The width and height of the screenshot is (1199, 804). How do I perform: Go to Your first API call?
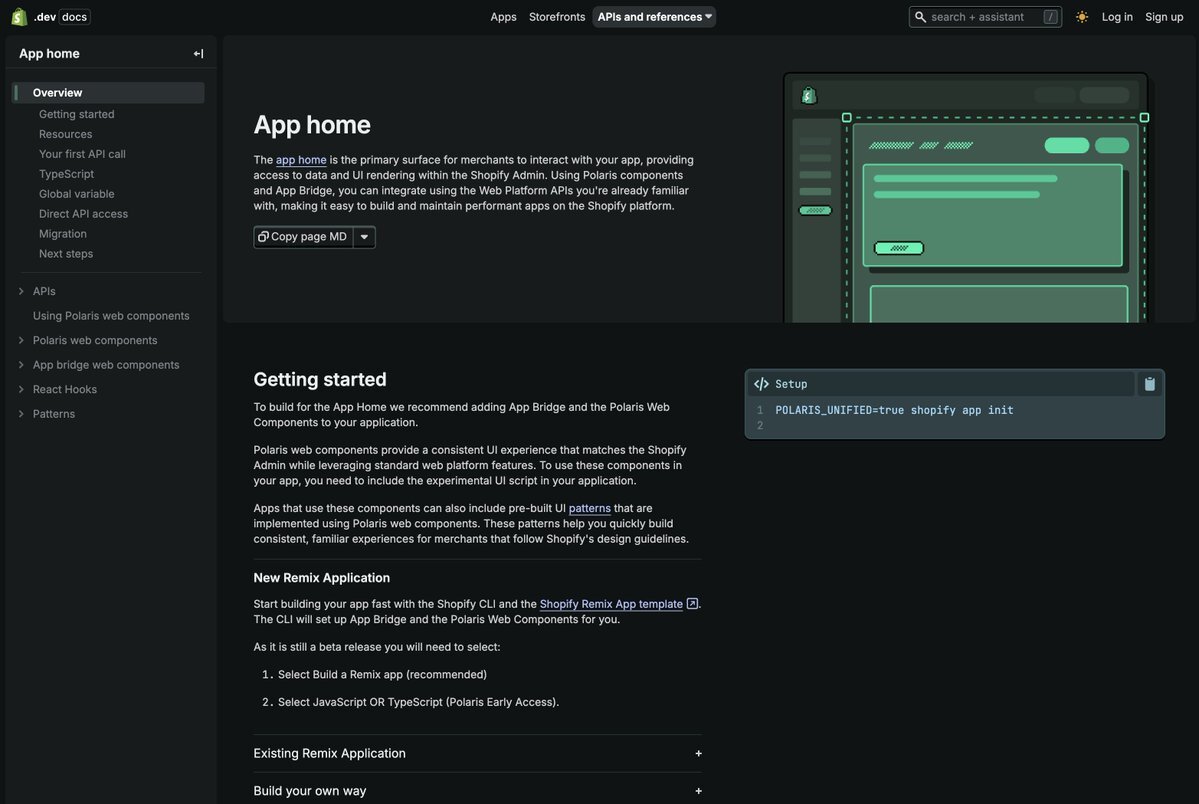(82, 154)
